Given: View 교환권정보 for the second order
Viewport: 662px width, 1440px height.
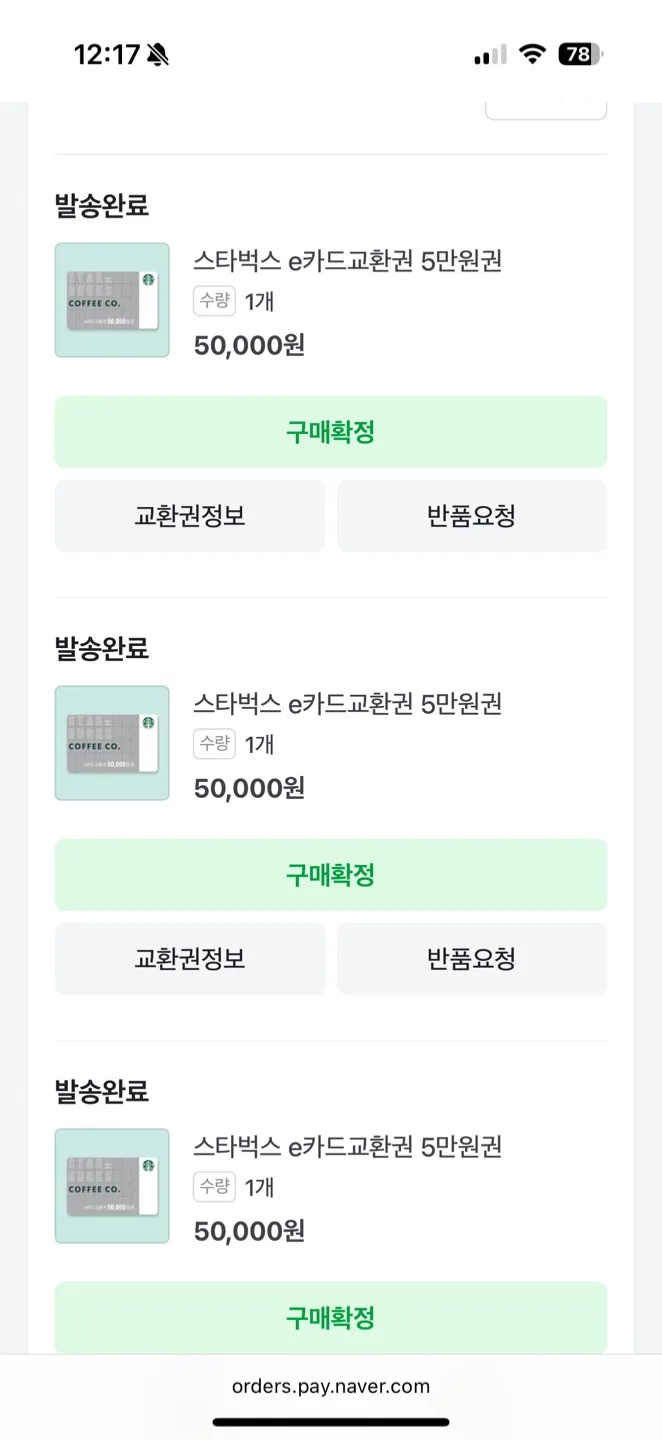Looking at the screenshot, I should click(x=190, y=959).
